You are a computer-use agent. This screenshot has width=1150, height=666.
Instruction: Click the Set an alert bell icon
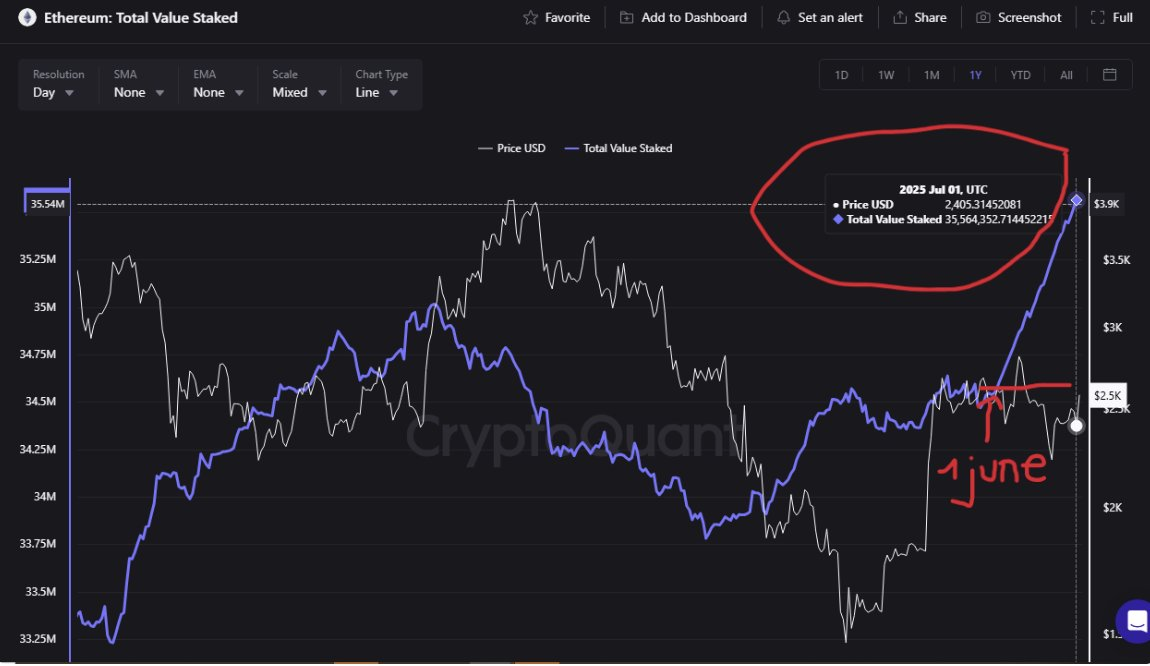pyautogui.click(x=783, y=18)
